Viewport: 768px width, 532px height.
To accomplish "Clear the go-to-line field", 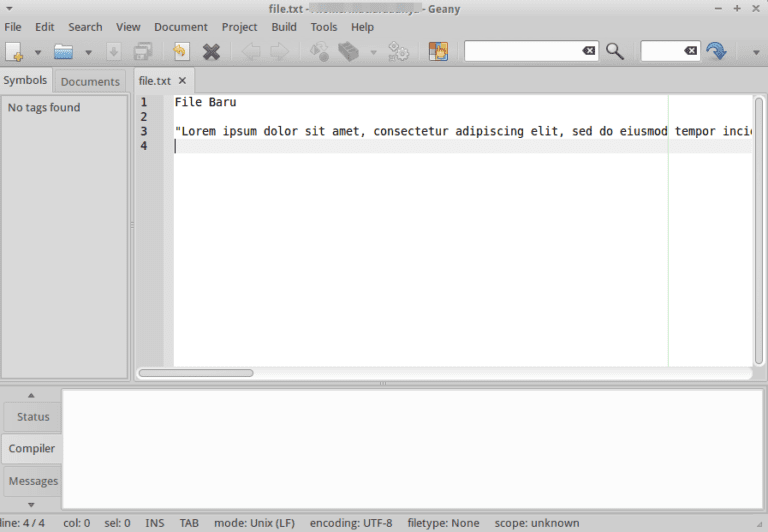I will (691, 51).
